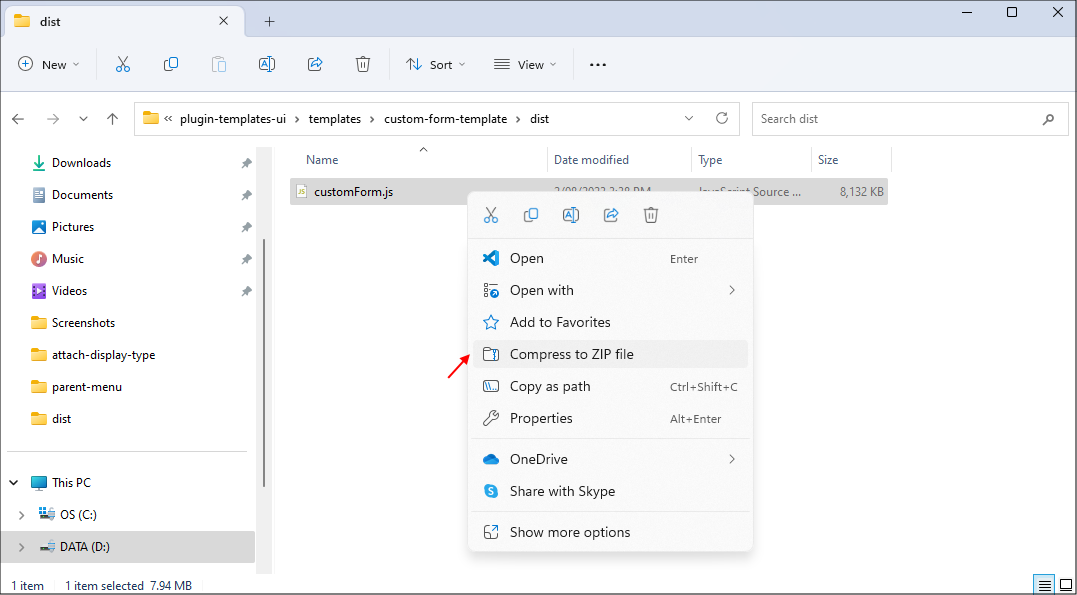The width and height of the screenshot is (1077, 595).
Task: Click the Rename icon in the context menu
Action: tap(571, 214)
